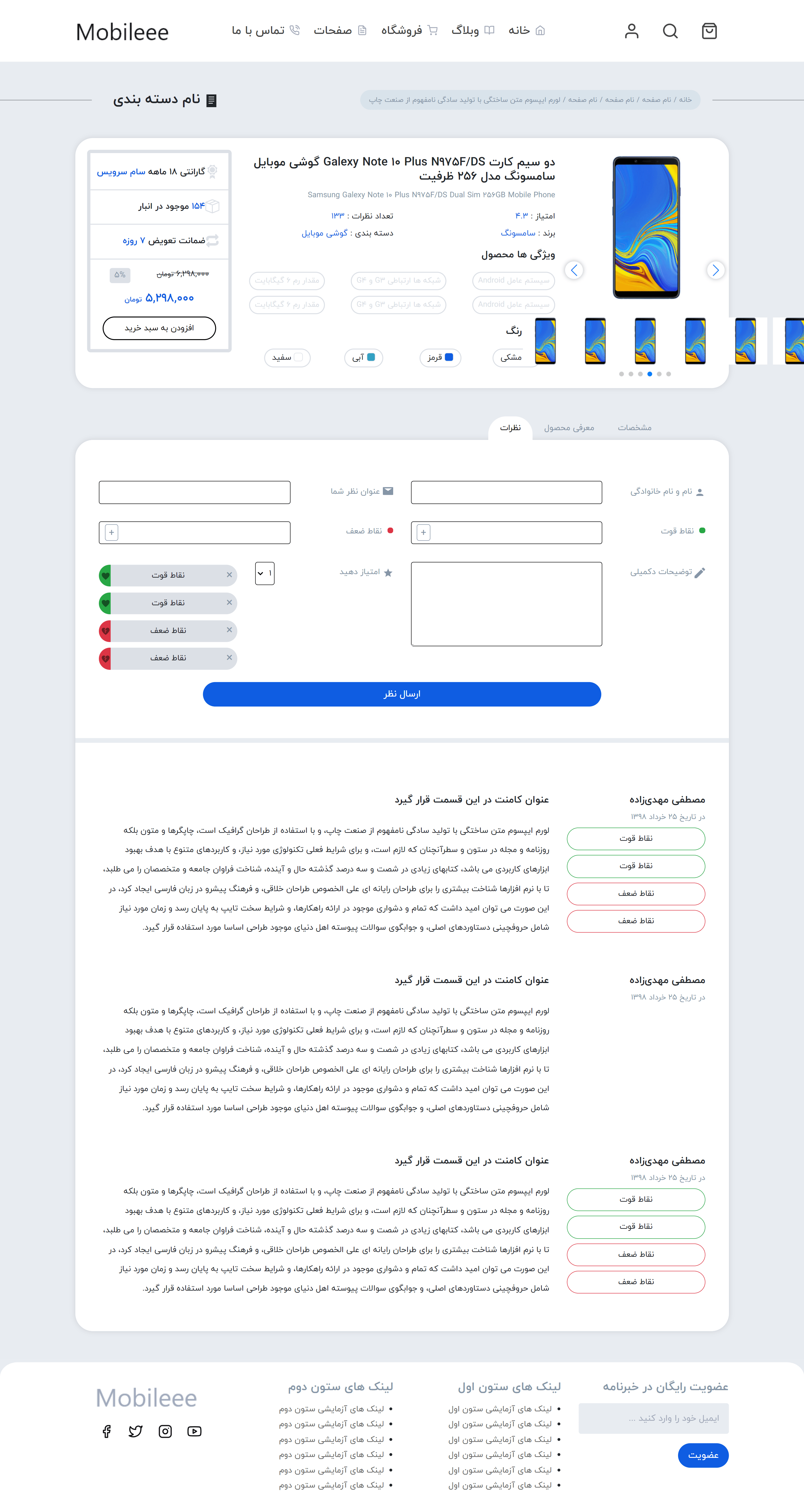Image resolution: width=804 pixels, height=1512 pixels.
Task: Remove the first نقاط ضعف tag
Action: click(x=230, y=630)
